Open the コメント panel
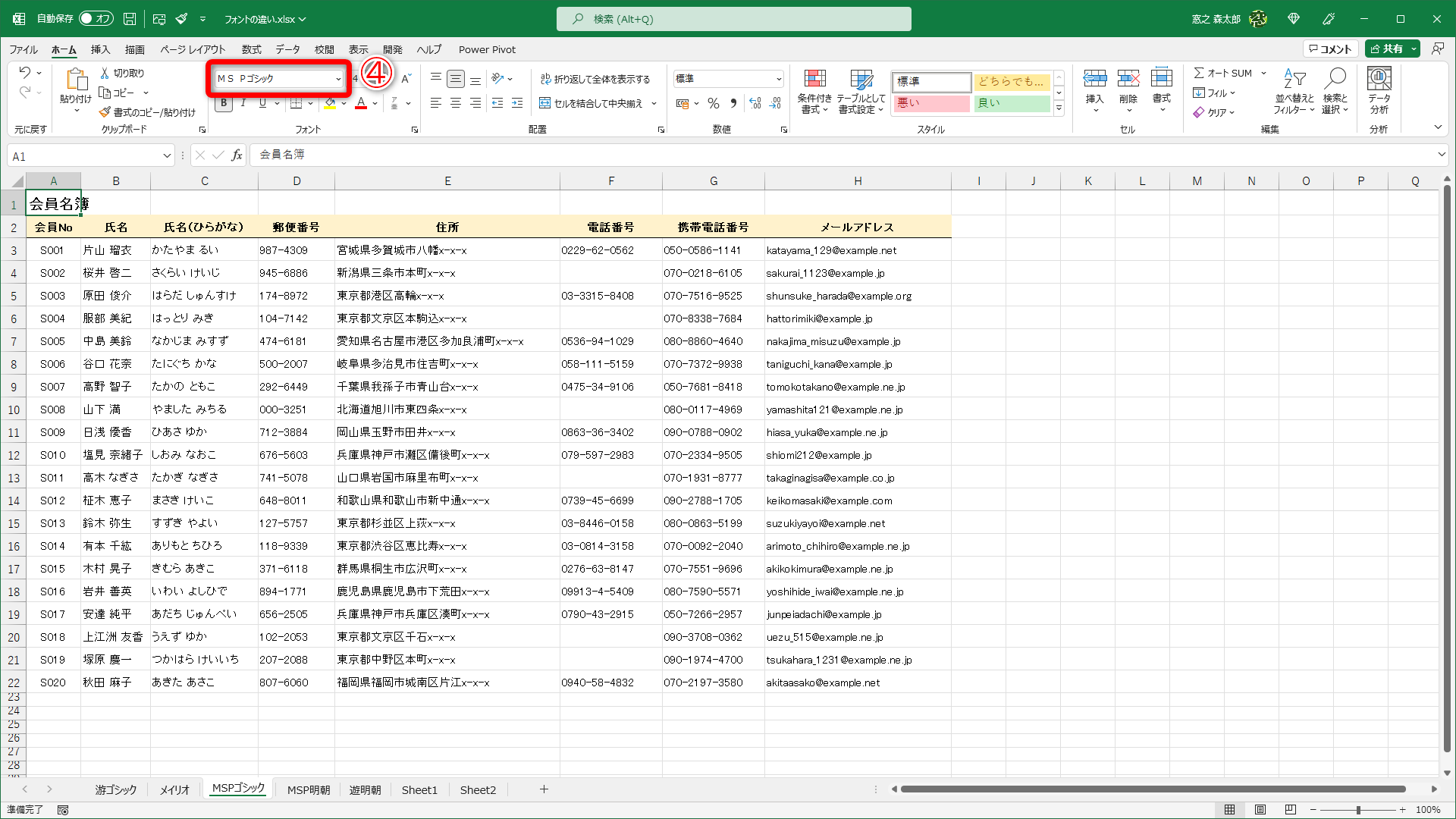The height and width of the screenshot is (819, 1456). point(1331,48)
